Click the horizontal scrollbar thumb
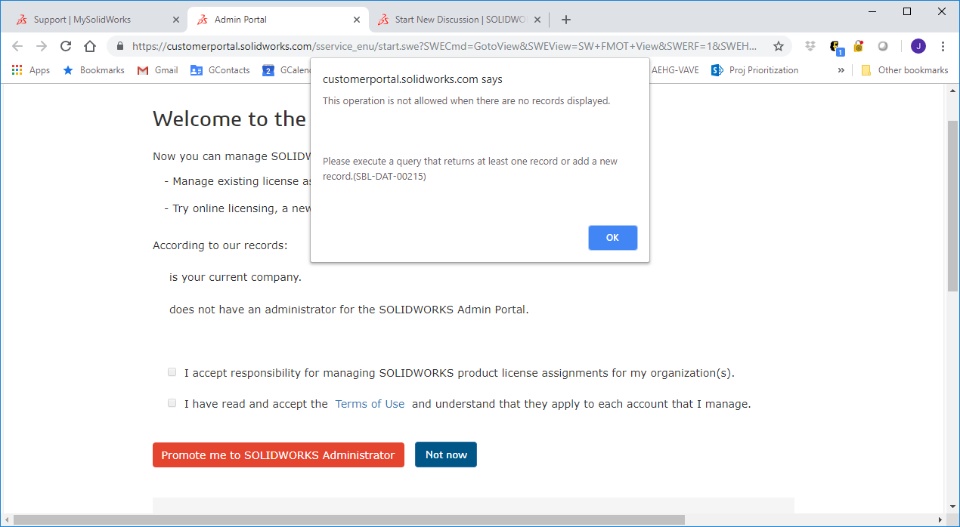960x527 pixels. click(349, 520)
